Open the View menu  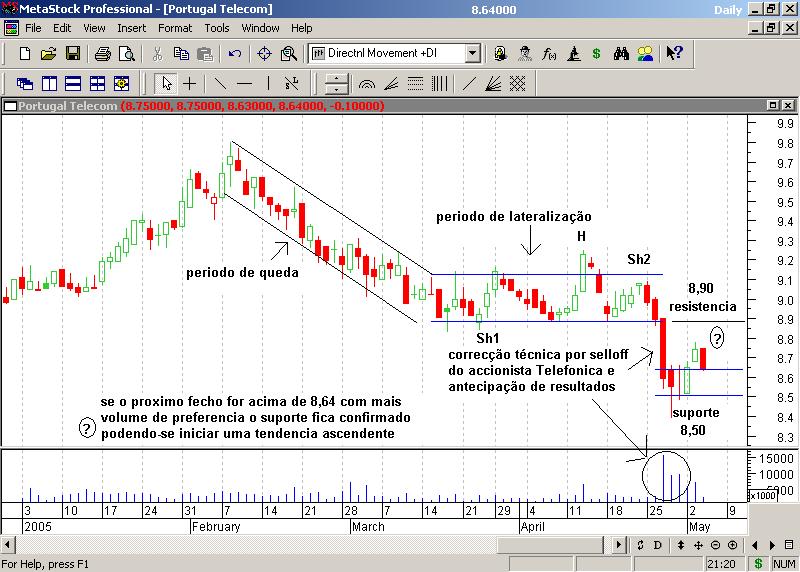[94, 28]
